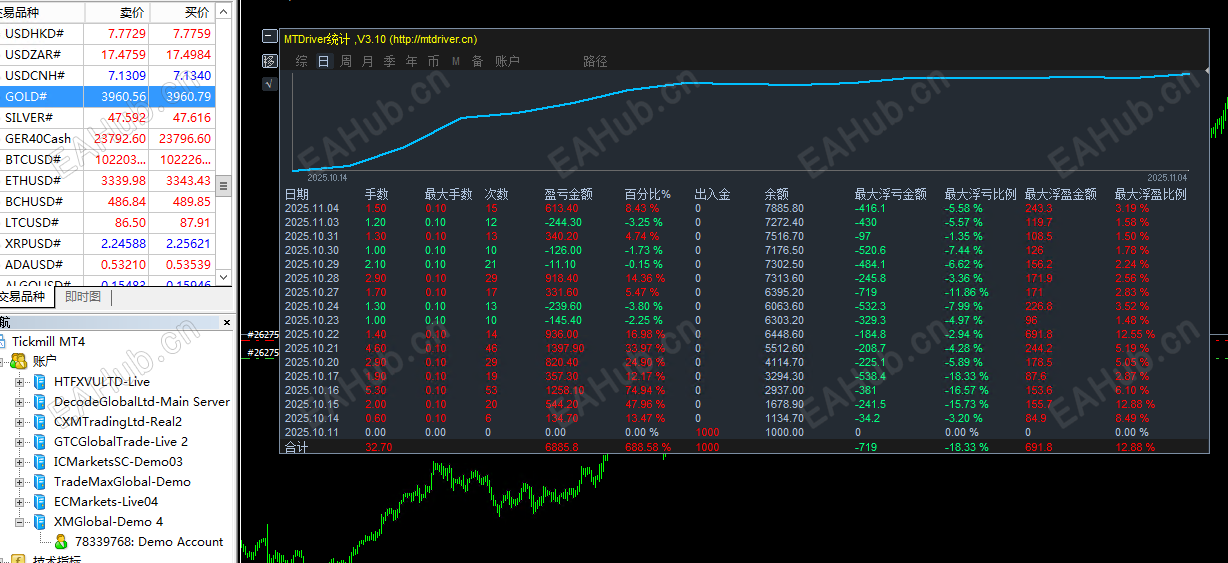The width and height of the screenshot is (1228, 563).
Task: Open the 账户 account tab in MTDriver
Action: [508, 61]
